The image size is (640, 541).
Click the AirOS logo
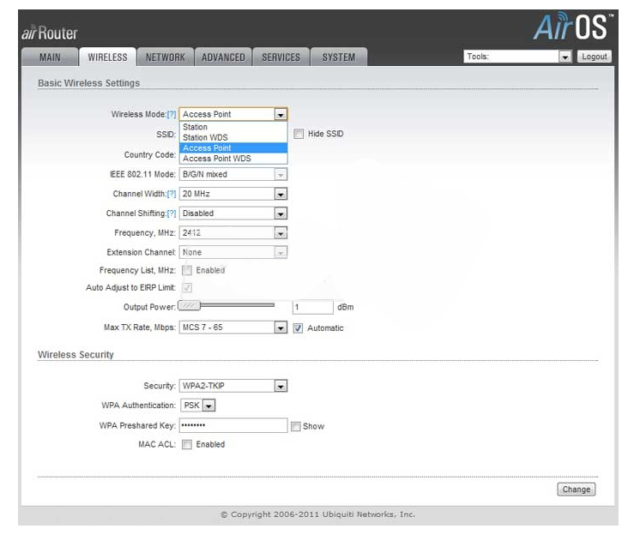573,27
